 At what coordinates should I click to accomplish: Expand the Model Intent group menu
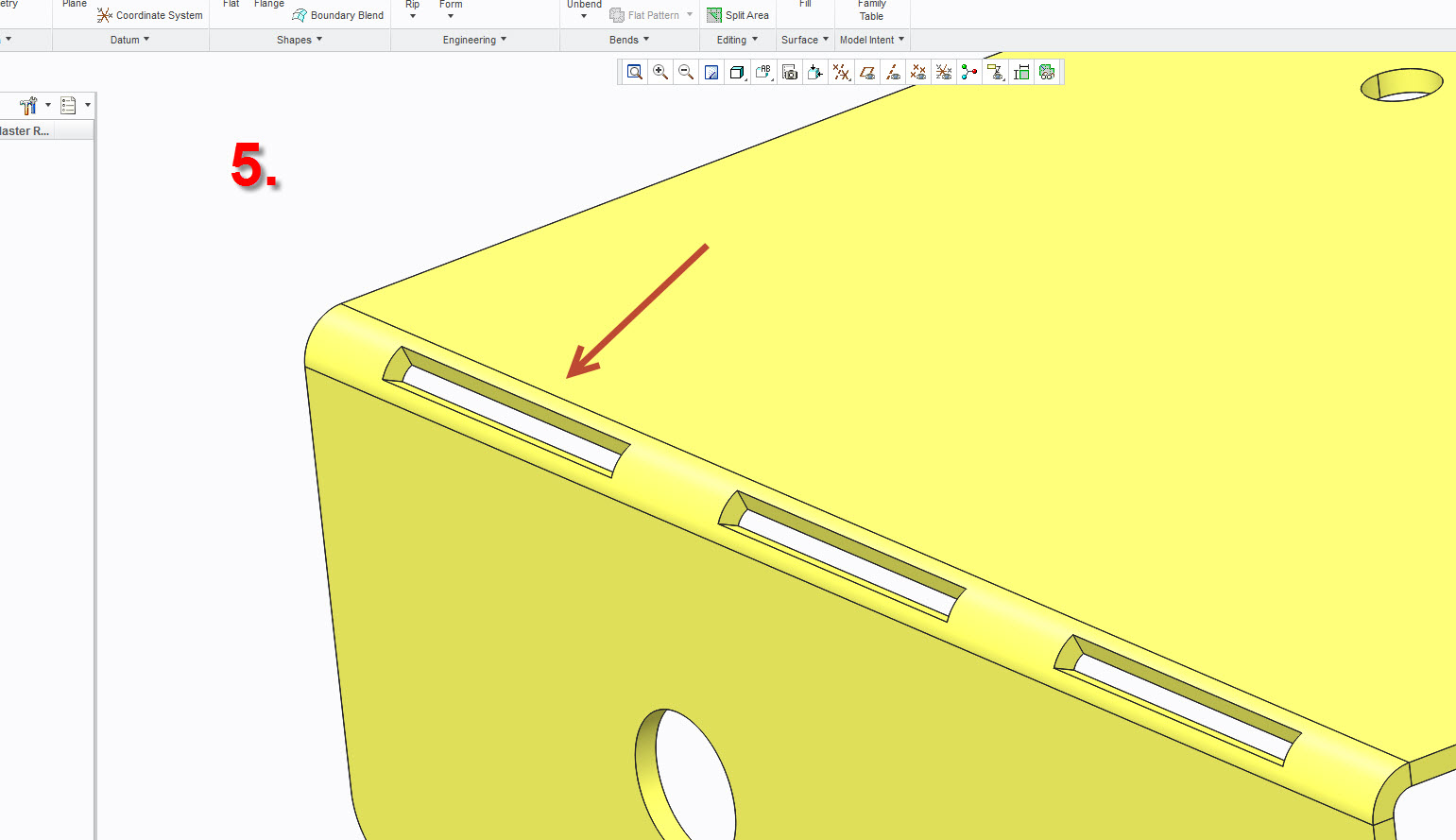(872, 40)
